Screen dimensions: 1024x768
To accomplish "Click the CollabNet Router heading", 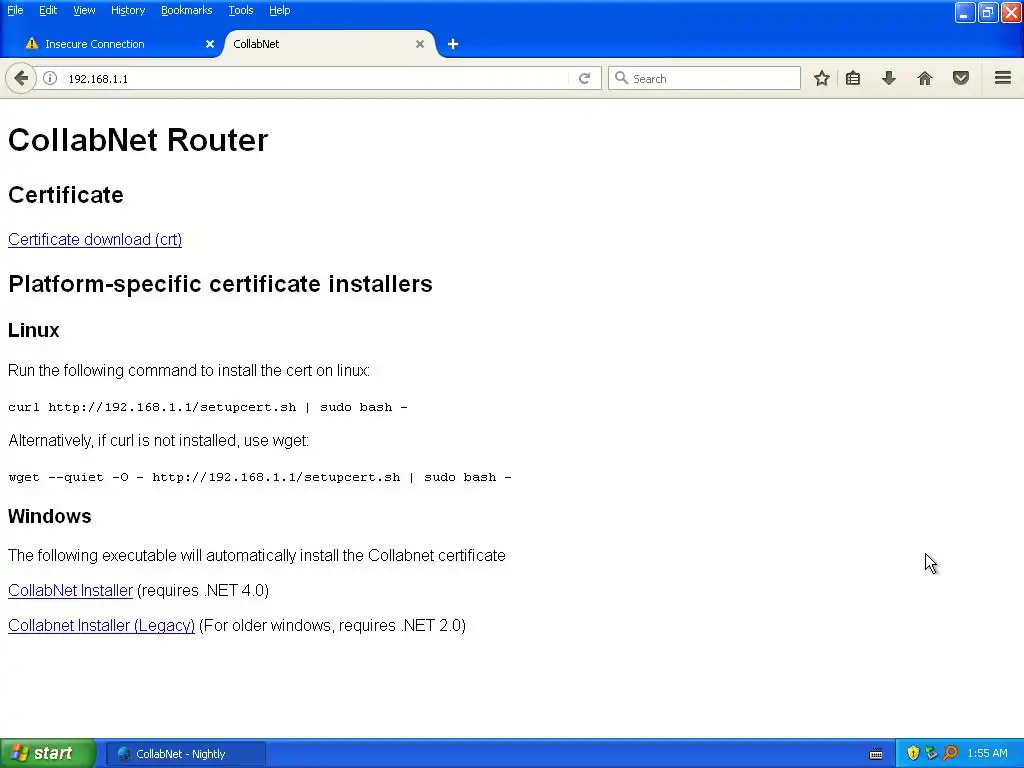I will pos(138,140).
